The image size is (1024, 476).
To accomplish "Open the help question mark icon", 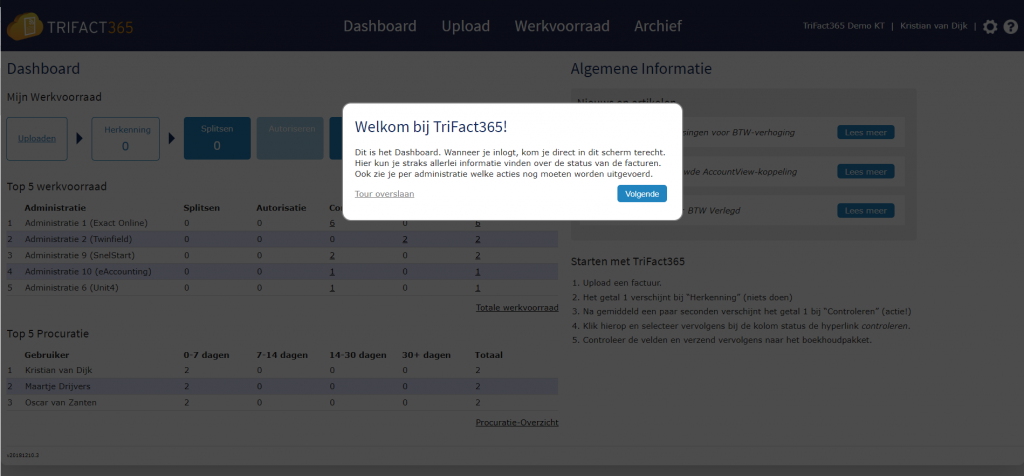I will click(1010, 27).
